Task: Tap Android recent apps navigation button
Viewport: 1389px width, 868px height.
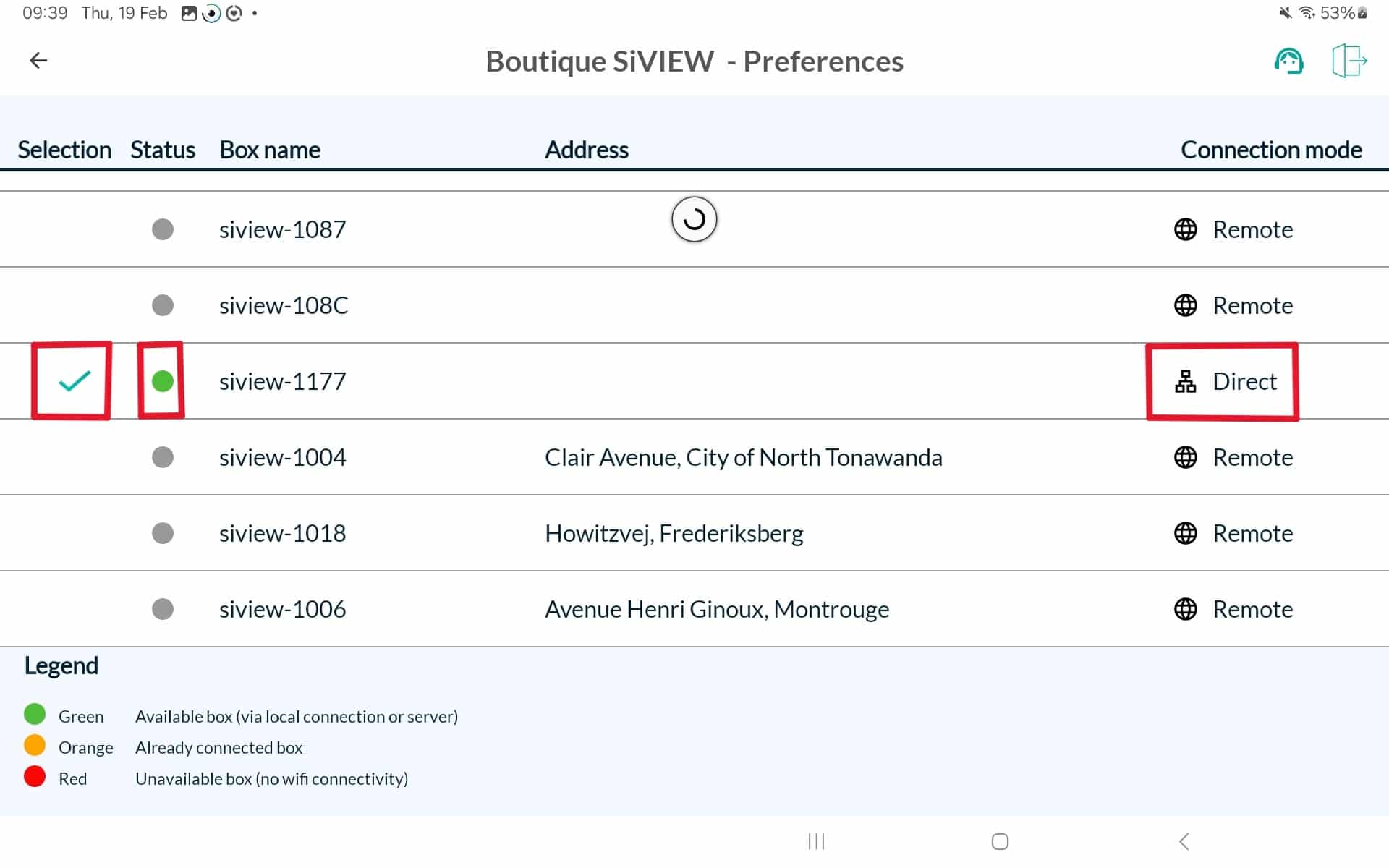Action: click(x=816, y=841)
